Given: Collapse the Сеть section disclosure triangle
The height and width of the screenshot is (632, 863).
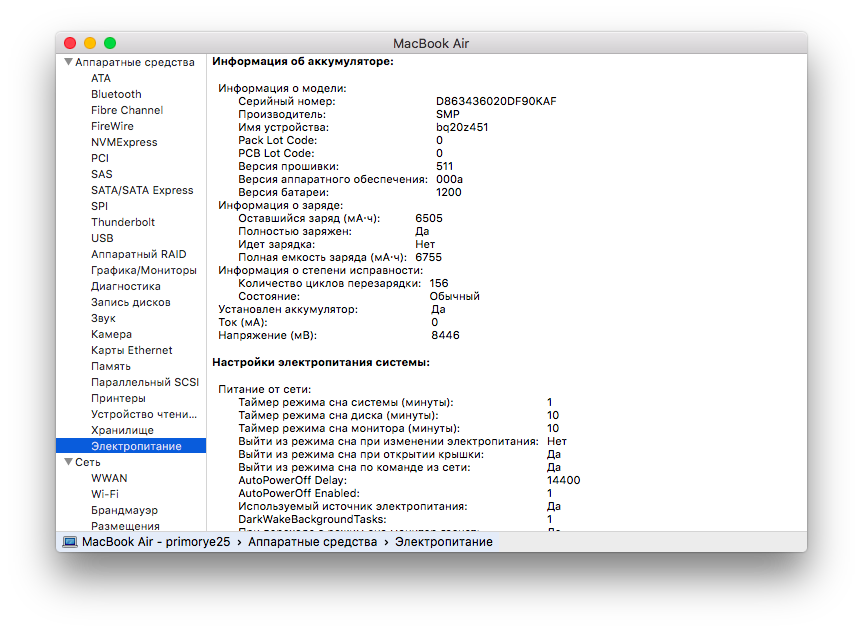Looking at the screenshot, I should pyautogui.click(x=67, y=462).
